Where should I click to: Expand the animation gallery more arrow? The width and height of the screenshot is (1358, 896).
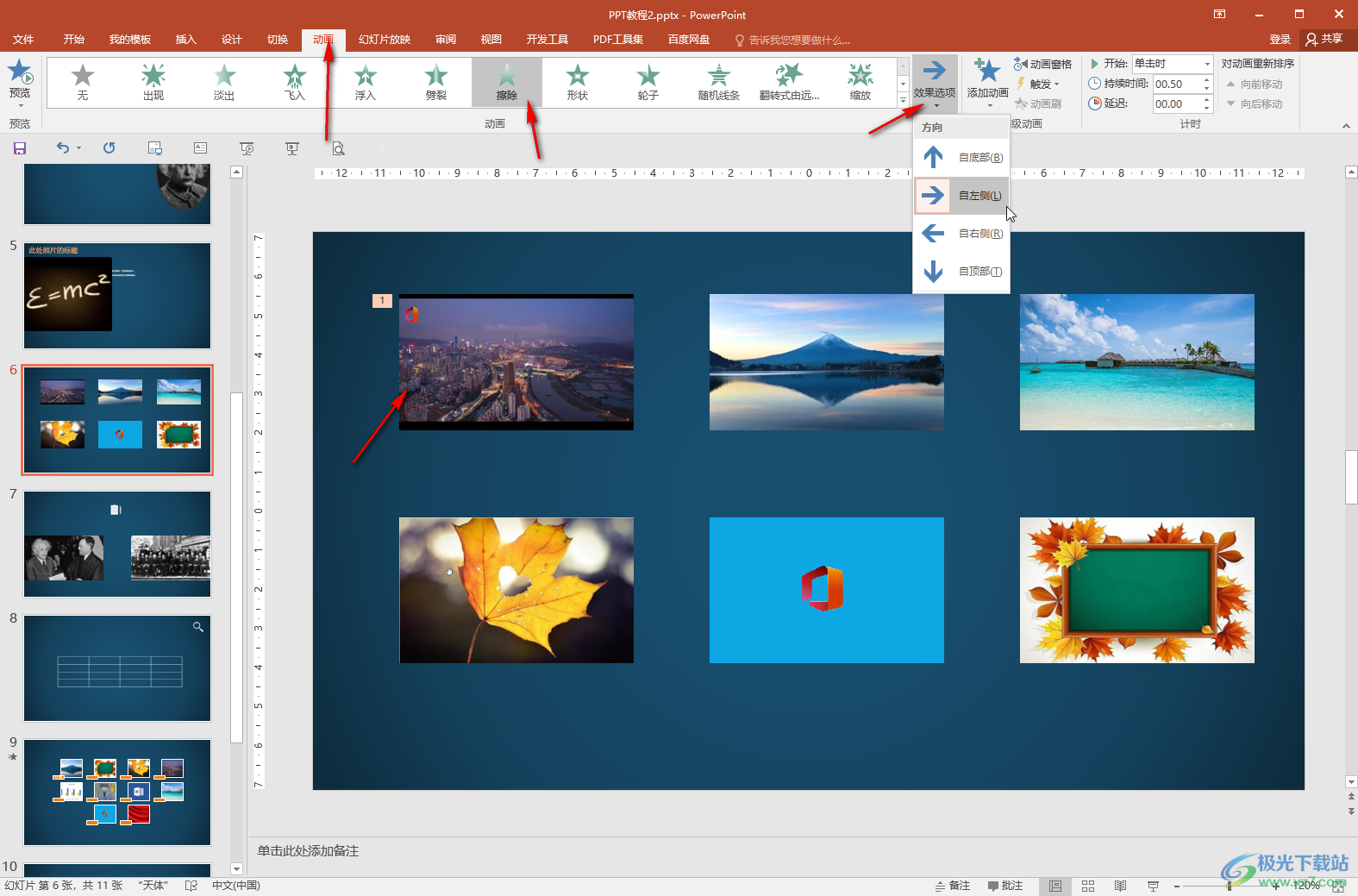pos(903,101)
